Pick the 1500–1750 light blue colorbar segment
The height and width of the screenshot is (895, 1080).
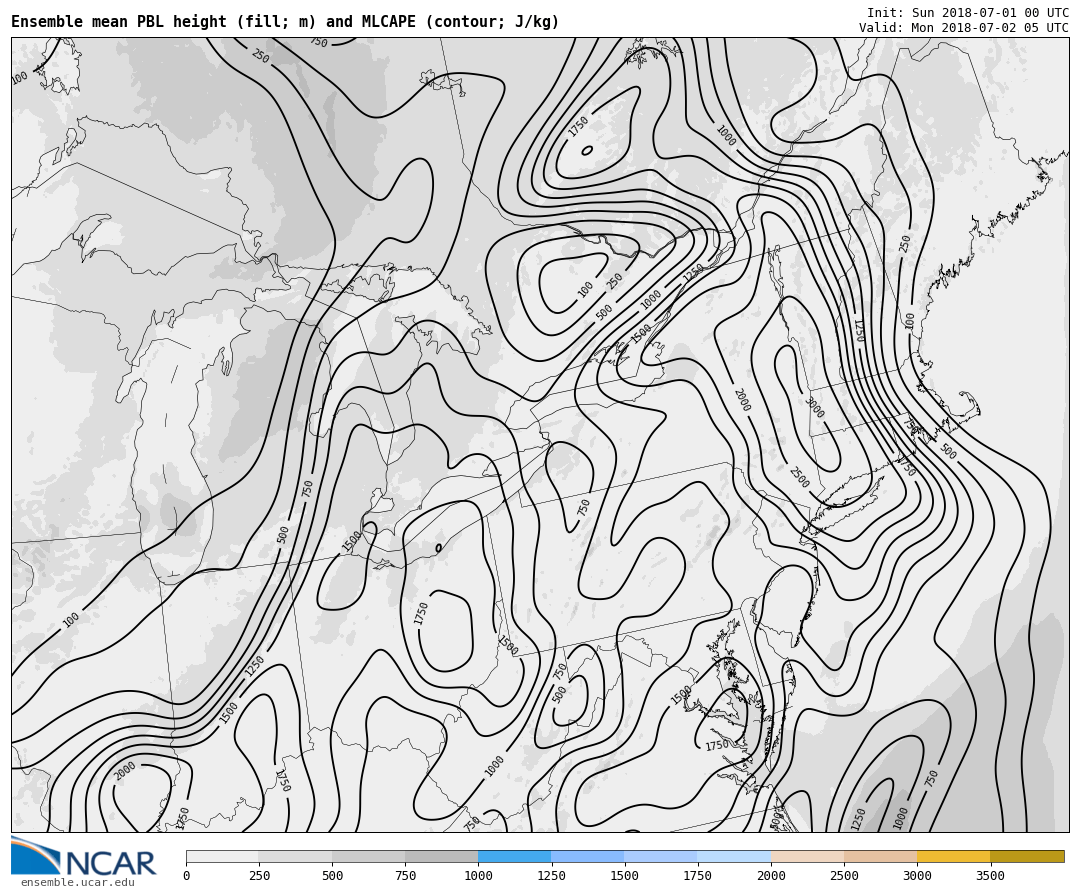tap(661, 856)
